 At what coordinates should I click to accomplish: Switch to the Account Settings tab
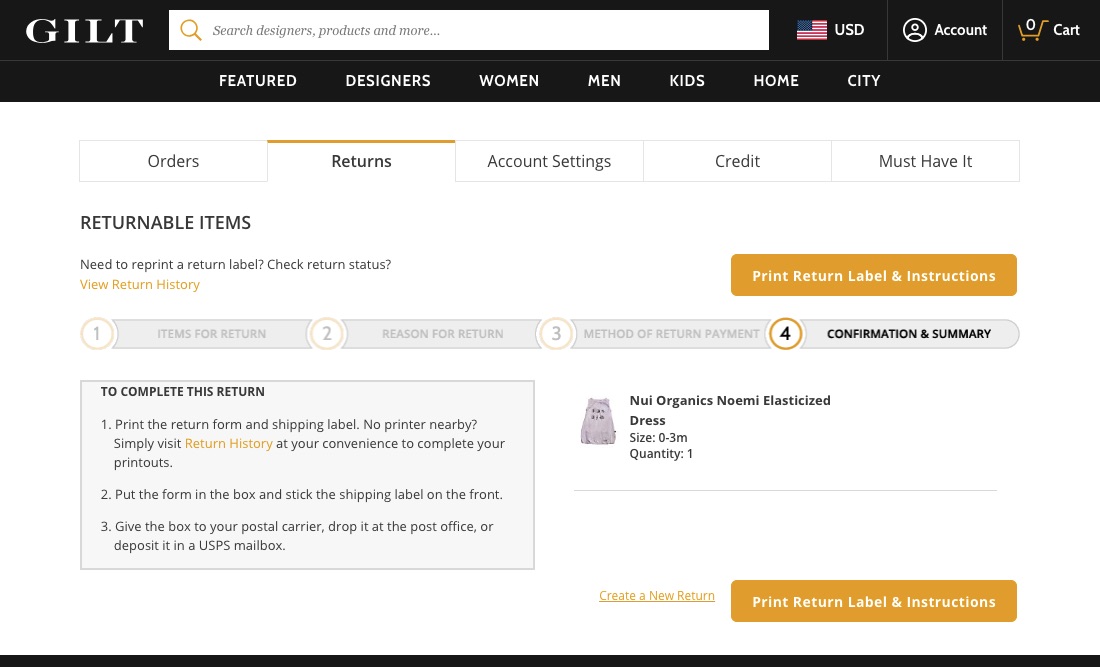(549, 161)
